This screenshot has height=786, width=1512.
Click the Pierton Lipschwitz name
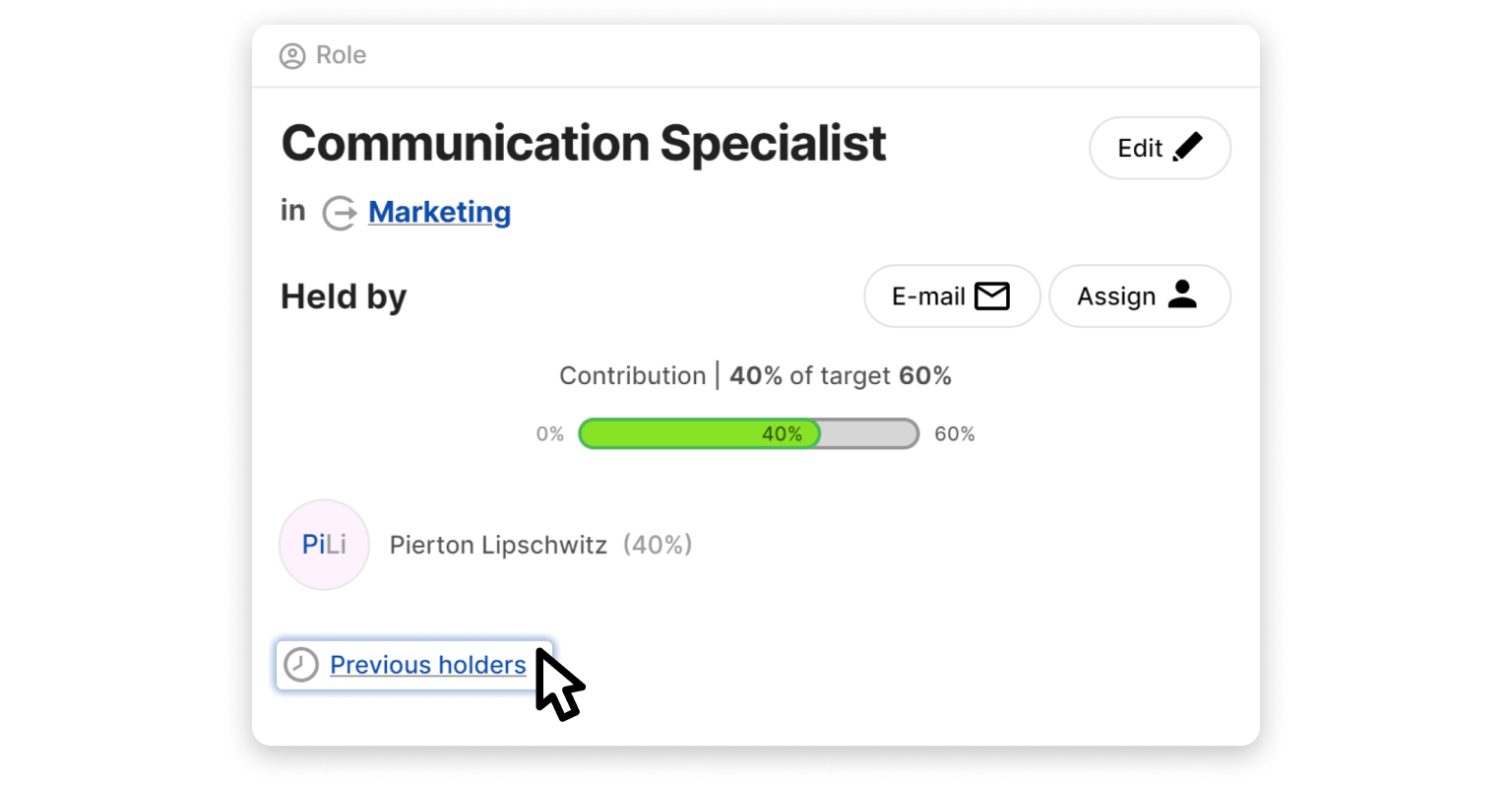(498, 545)
